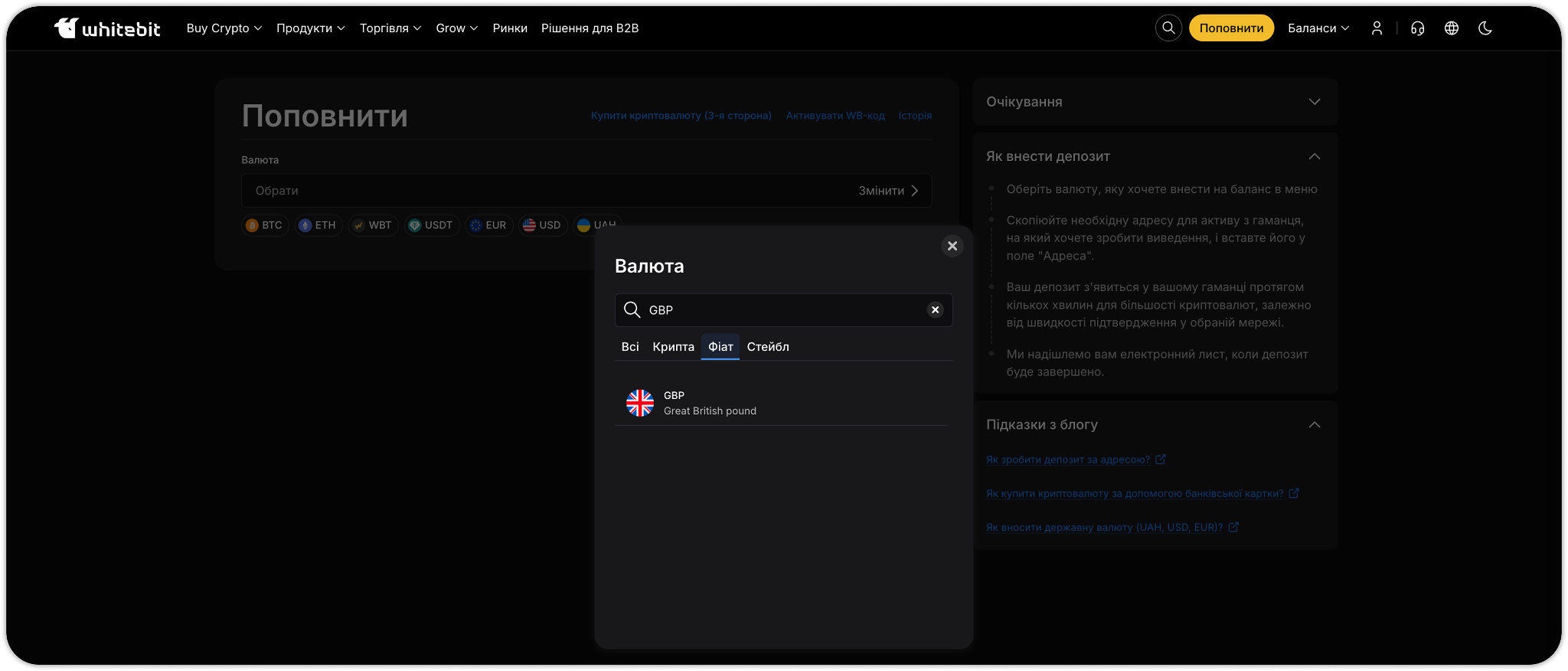Click the WhiteBIT logo

click(x=107, y=28)
